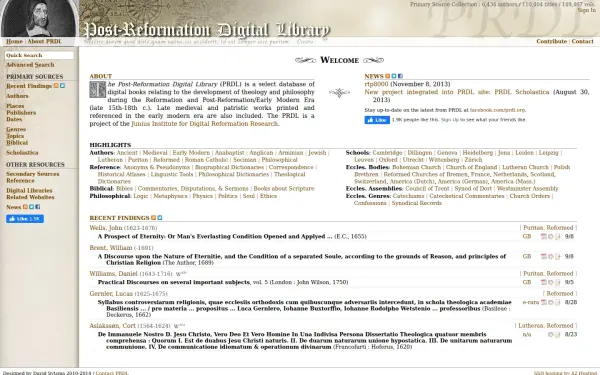Open the RSS icon in the NEWS heading
Image resolution: width=600 pixels, height=375 pixels.
pyautogui.click(x=388, y=76)
